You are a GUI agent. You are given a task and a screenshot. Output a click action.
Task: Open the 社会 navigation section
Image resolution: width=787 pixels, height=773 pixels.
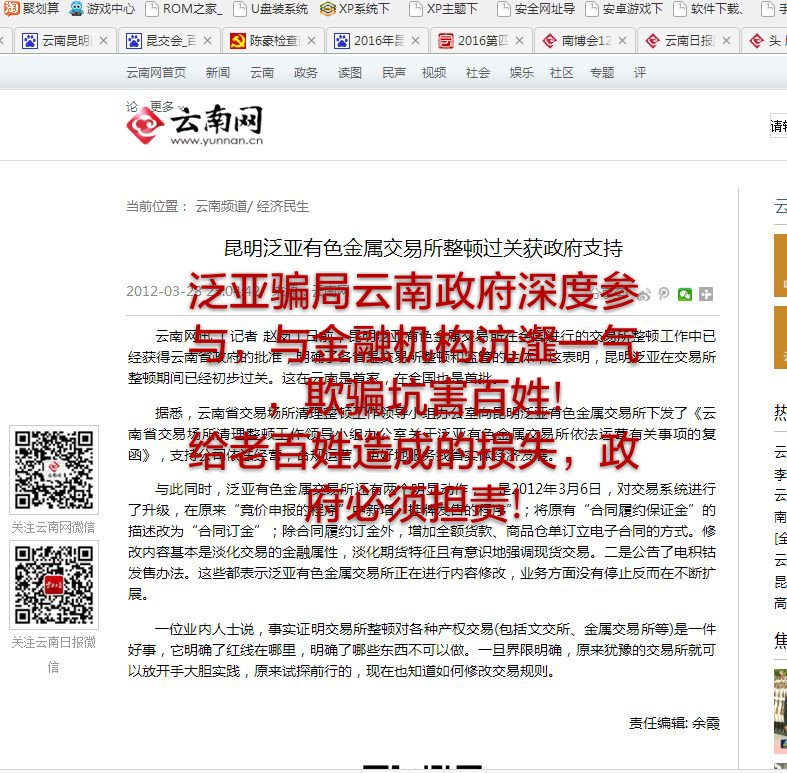[478, 73]
